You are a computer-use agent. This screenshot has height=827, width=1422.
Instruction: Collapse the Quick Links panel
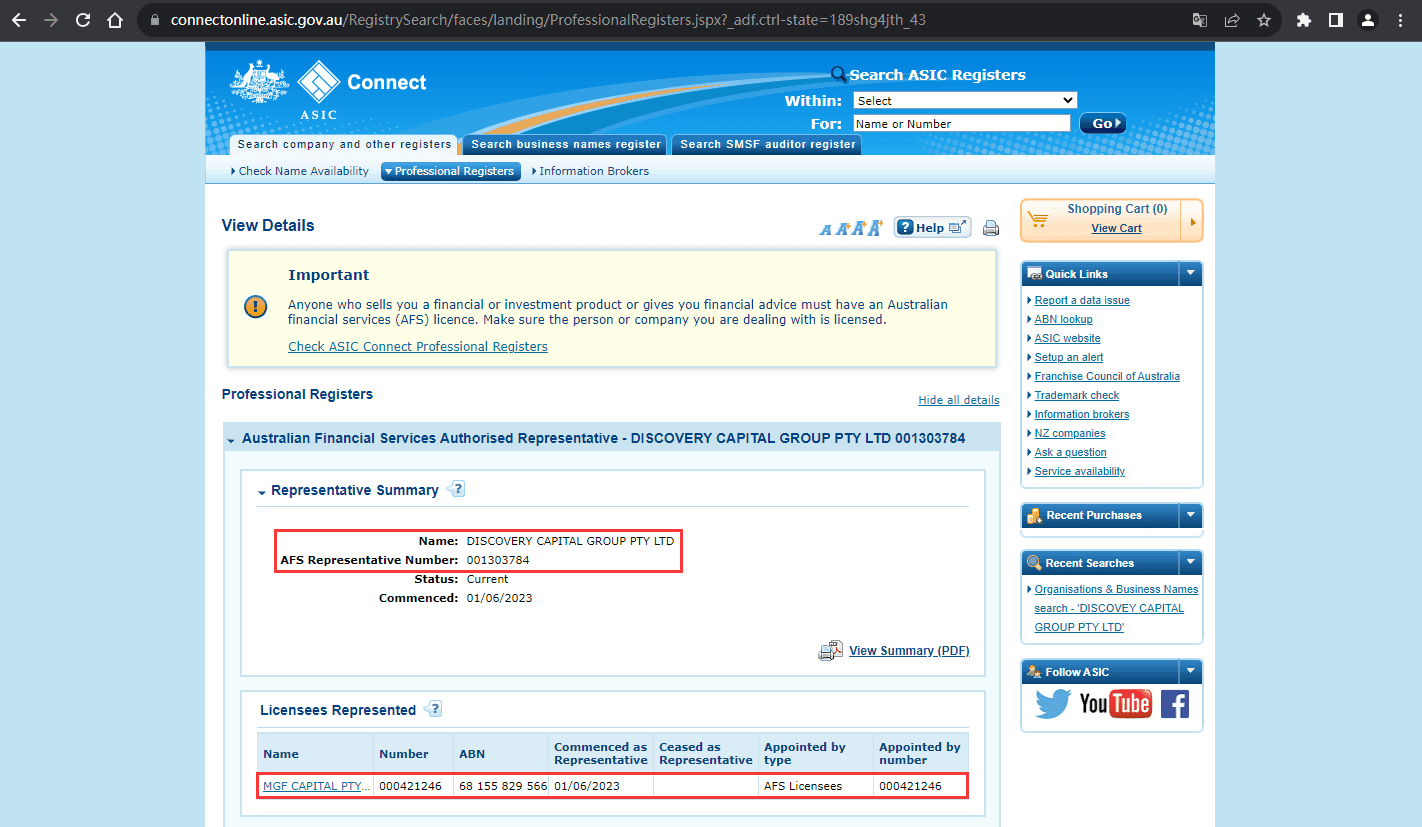pos(1190,273)
